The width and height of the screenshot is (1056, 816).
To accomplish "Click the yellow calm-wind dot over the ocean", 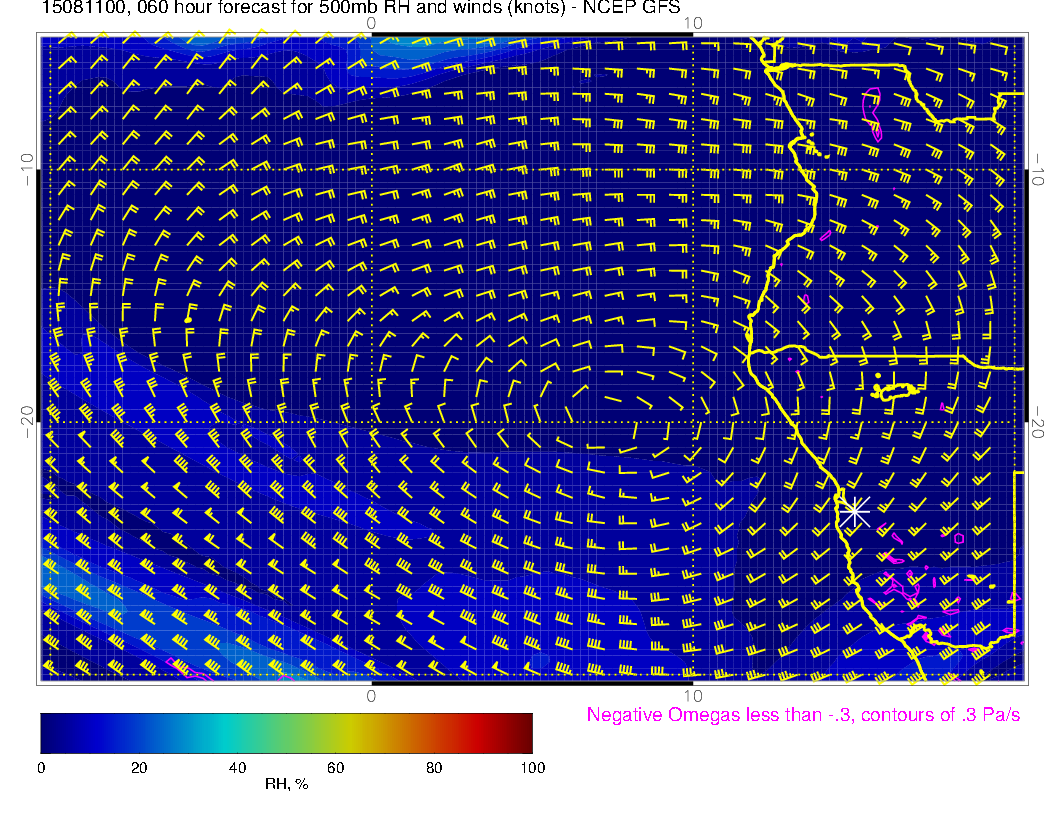I will click(188, 320).
